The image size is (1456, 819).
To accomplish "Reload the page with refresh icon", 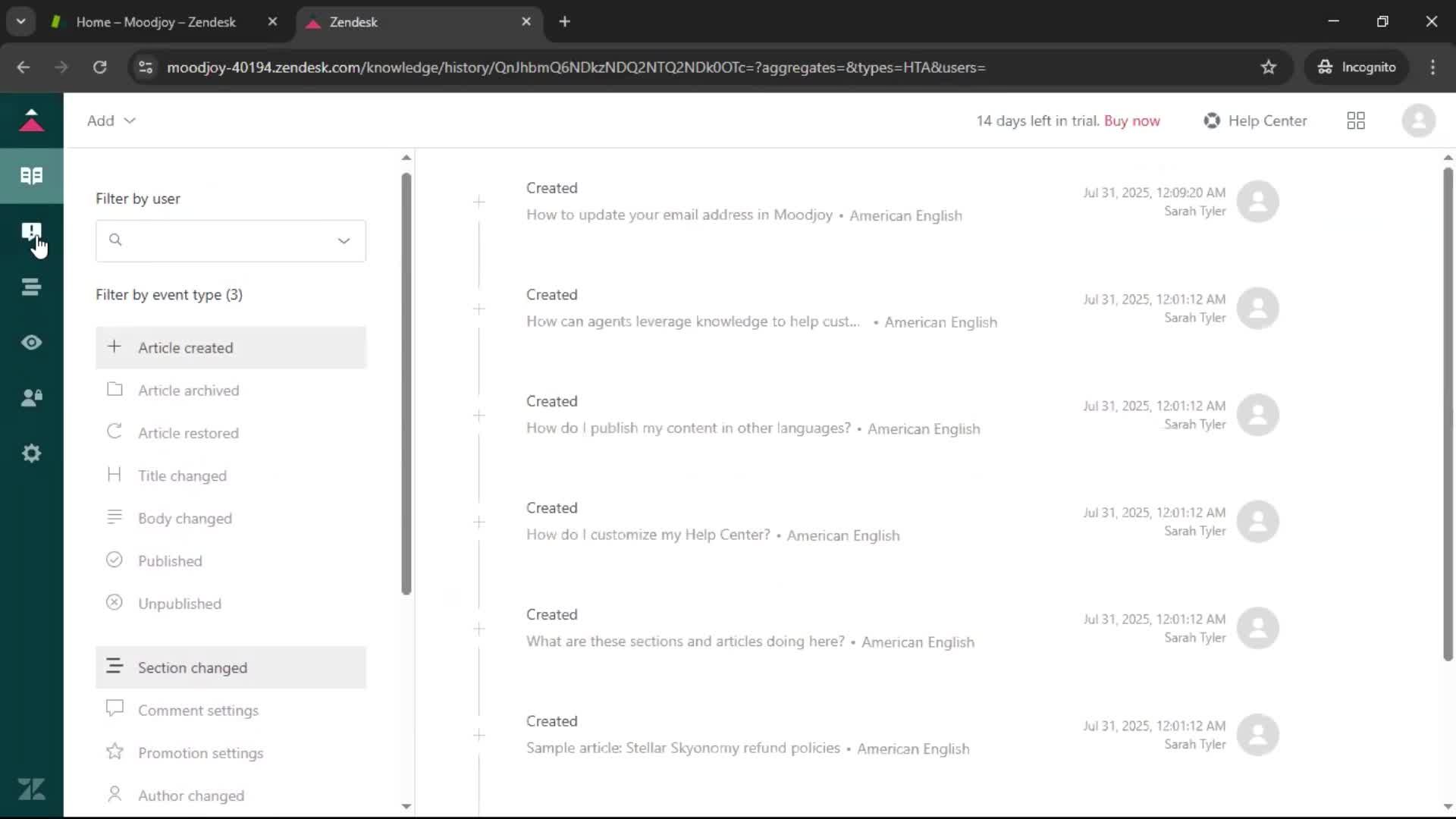I will click(x=99, y=67).
